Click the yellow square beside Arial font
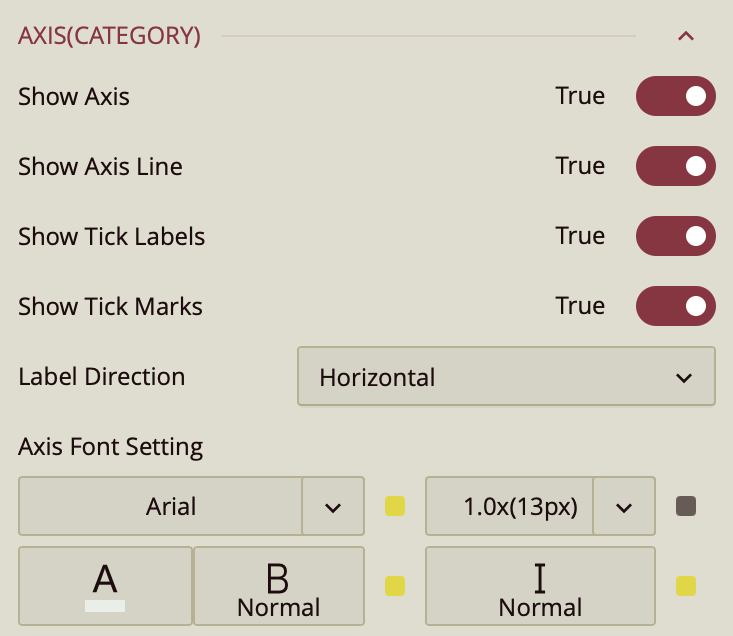The image size is (733, 636). click(x=395, y=506)
